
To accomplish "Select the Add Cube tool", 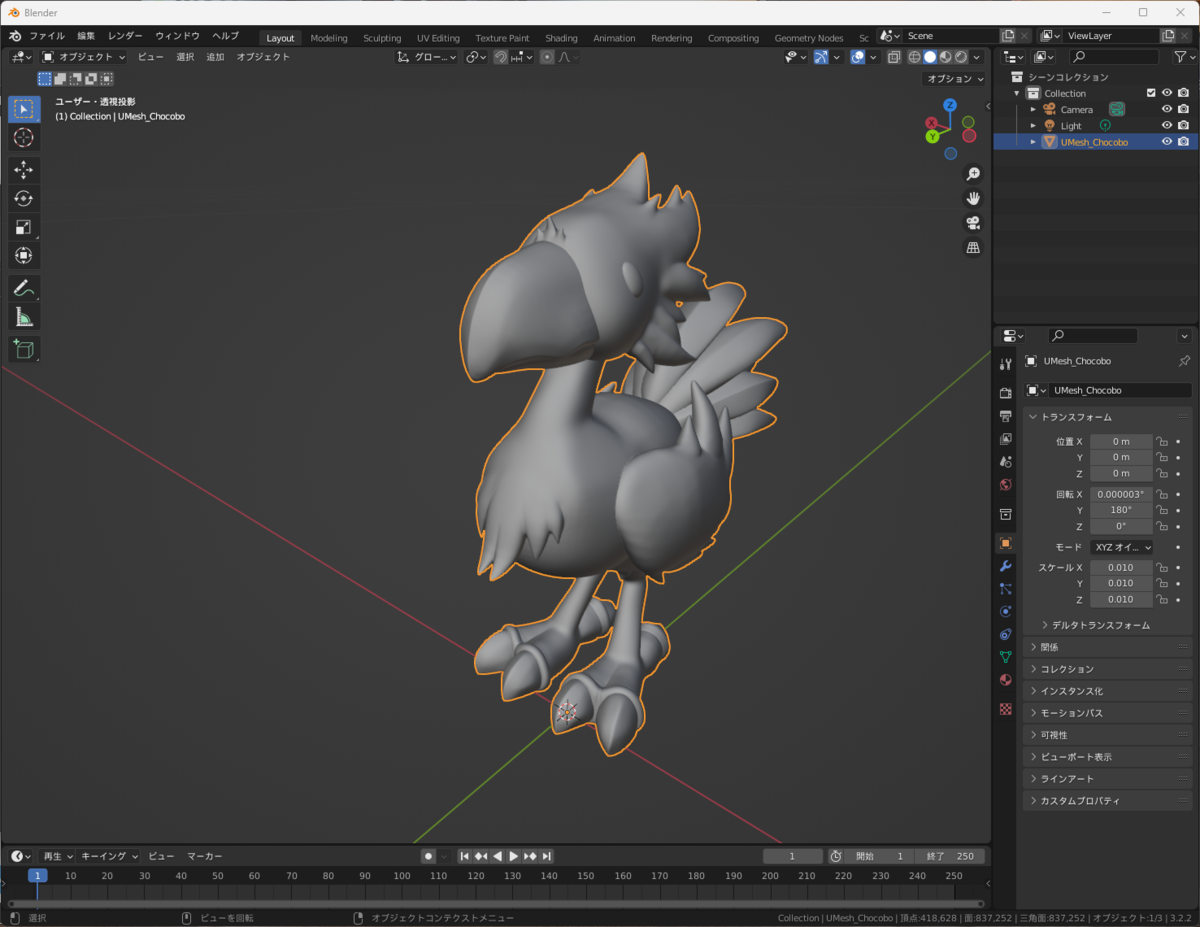I will click(24, 349).
